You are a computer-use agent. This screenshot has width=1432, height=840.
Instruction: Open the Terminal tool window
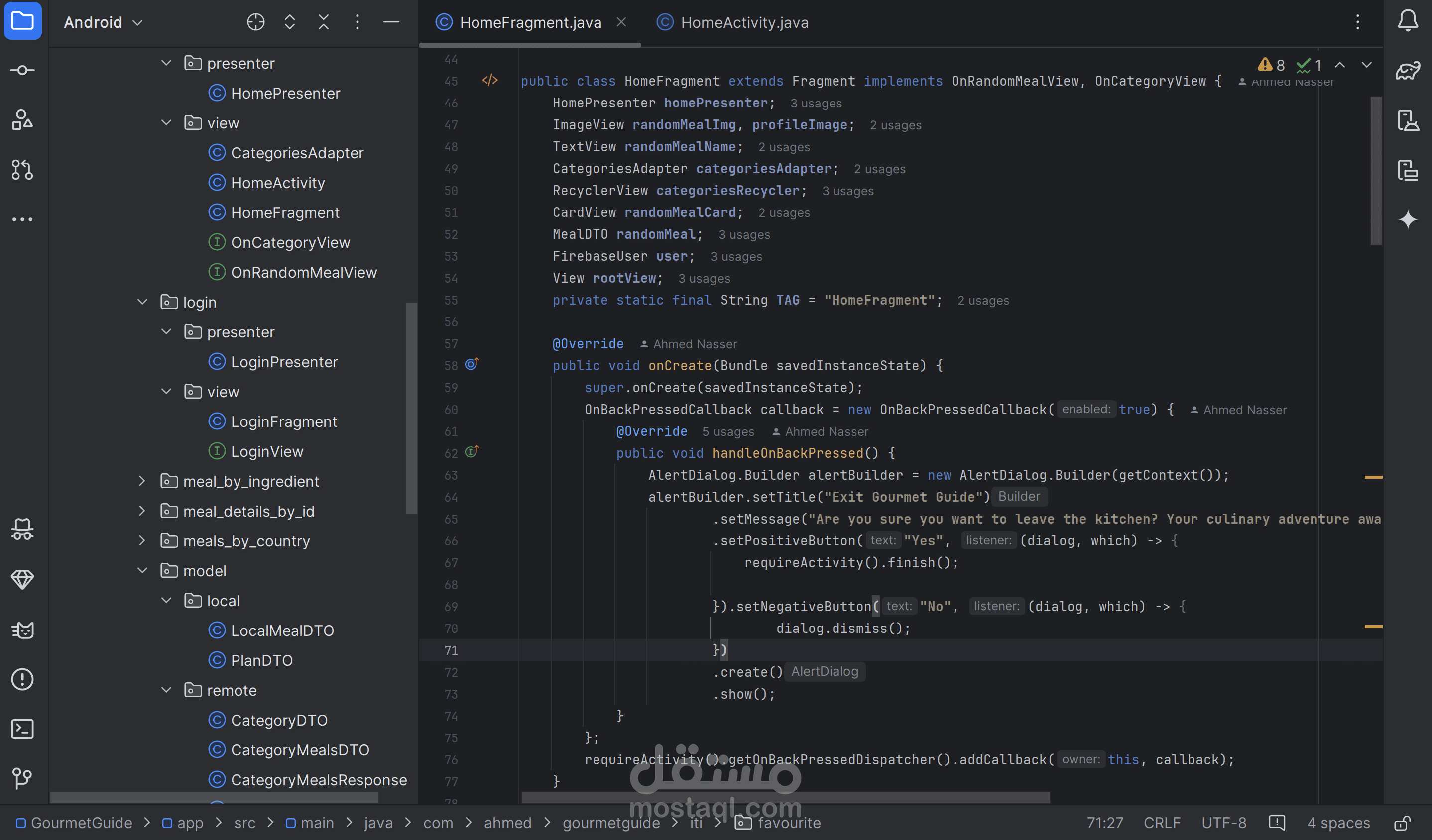click(x=22, y=729)
